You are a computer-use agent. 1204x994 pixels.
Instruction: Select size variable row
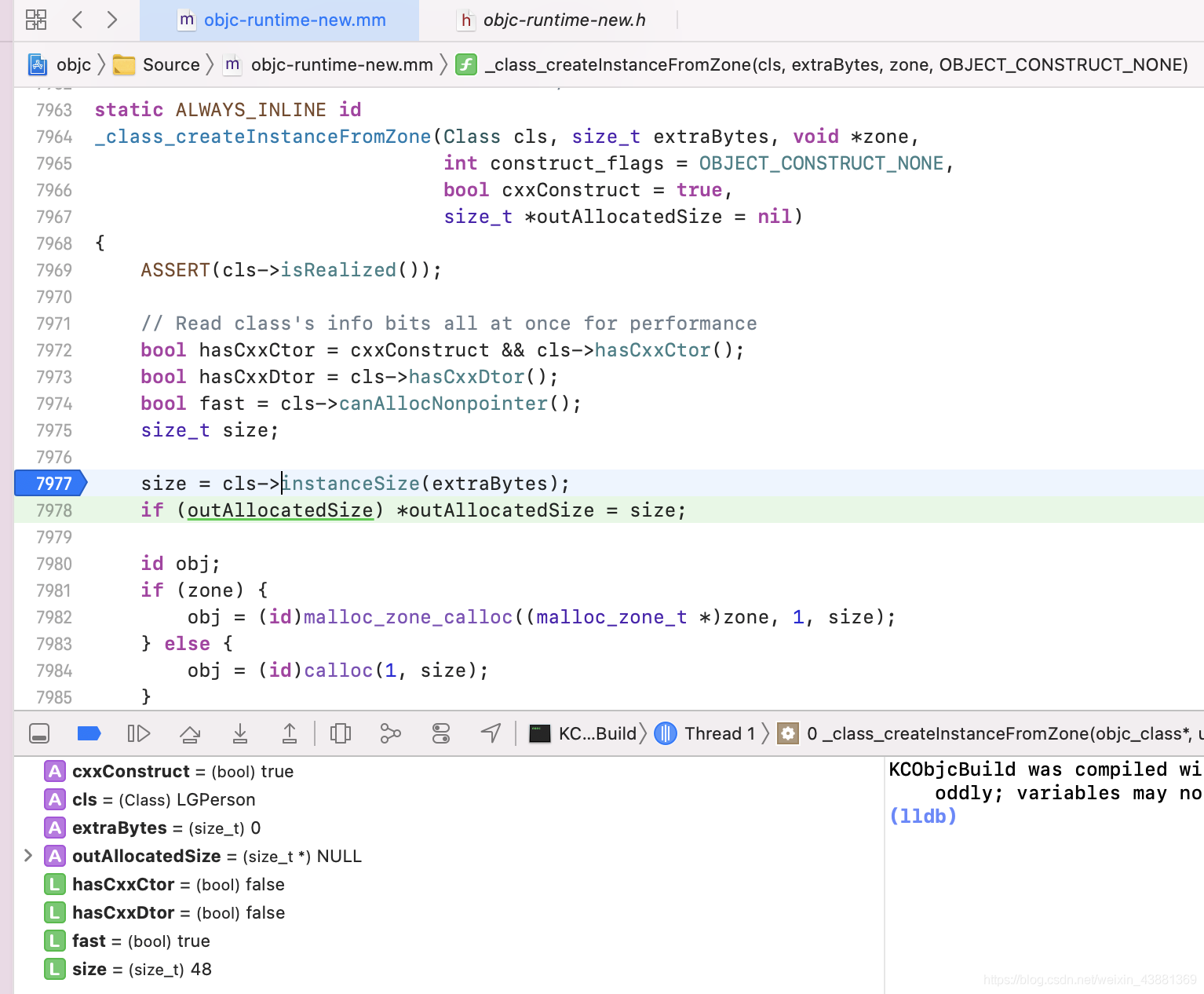point(449,969)
